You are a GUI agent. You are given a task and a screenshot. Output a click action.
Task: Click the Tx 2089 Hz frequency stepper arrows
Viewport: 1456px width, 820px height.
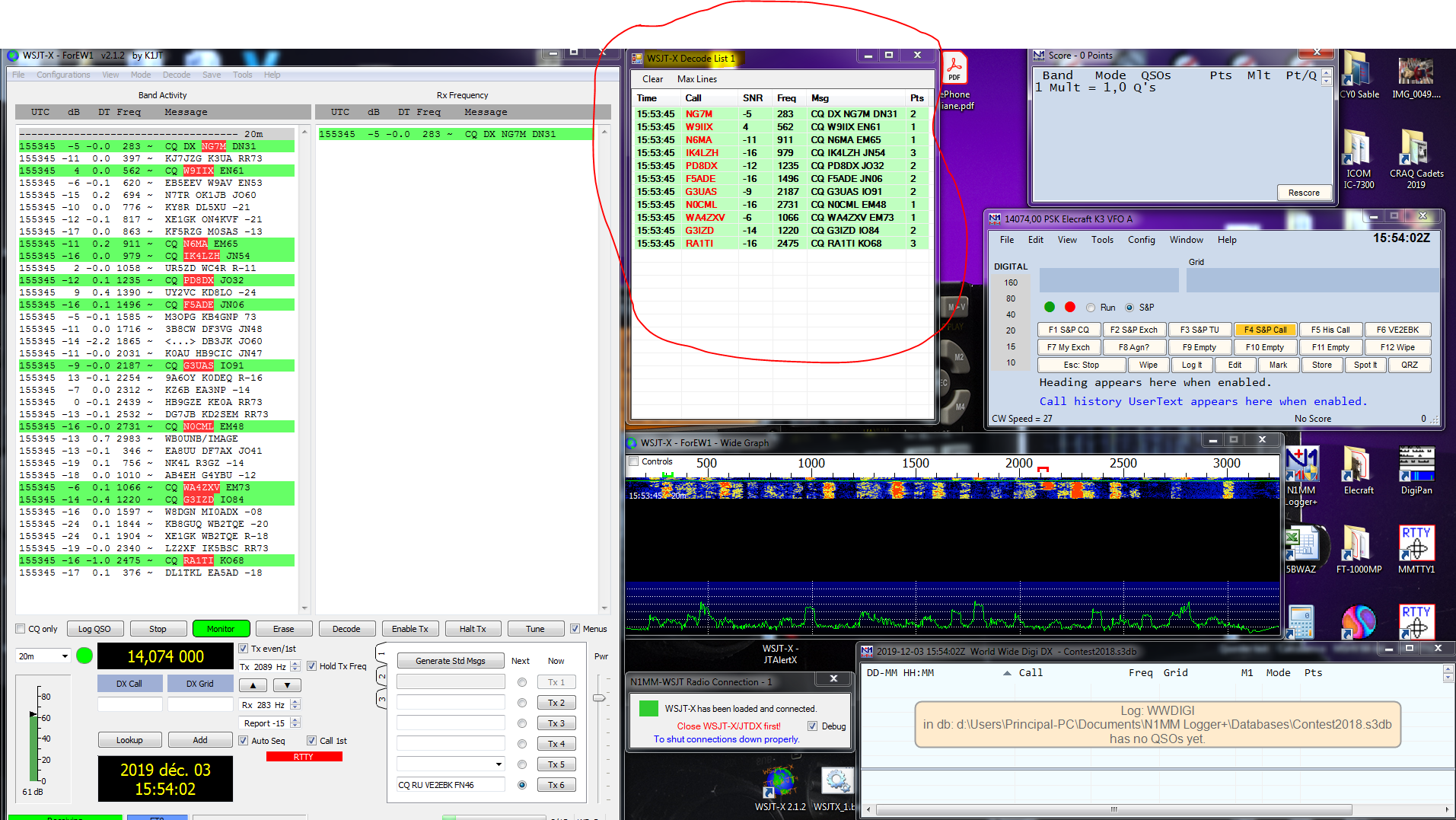[295, 666]
